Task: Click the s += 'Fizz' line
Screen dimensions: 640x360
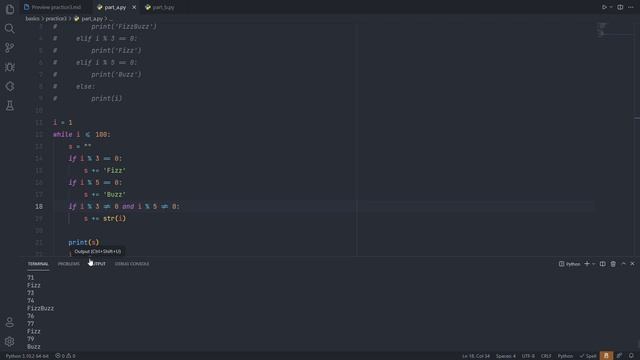Action: point(105,170)
